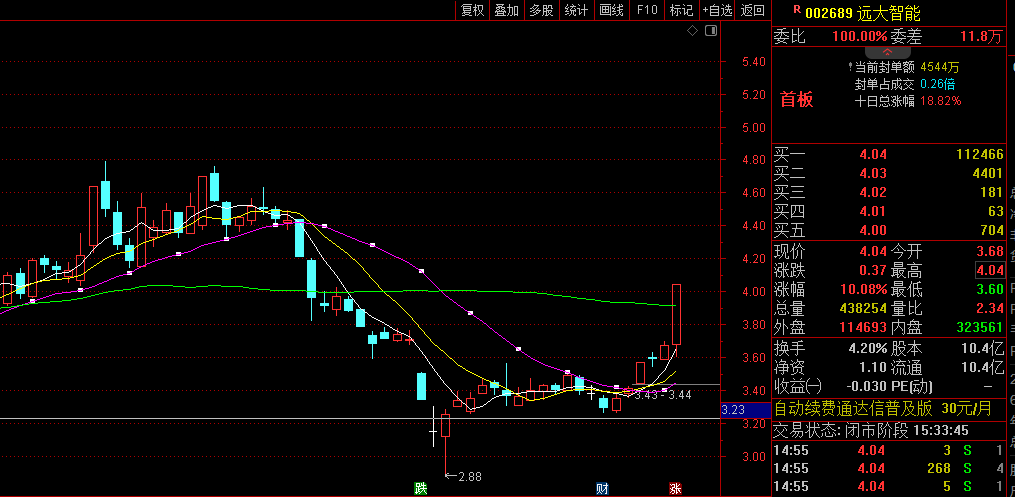
Task: Select the 买一 bid row price 4.04
Action: (x=873, y=154)
